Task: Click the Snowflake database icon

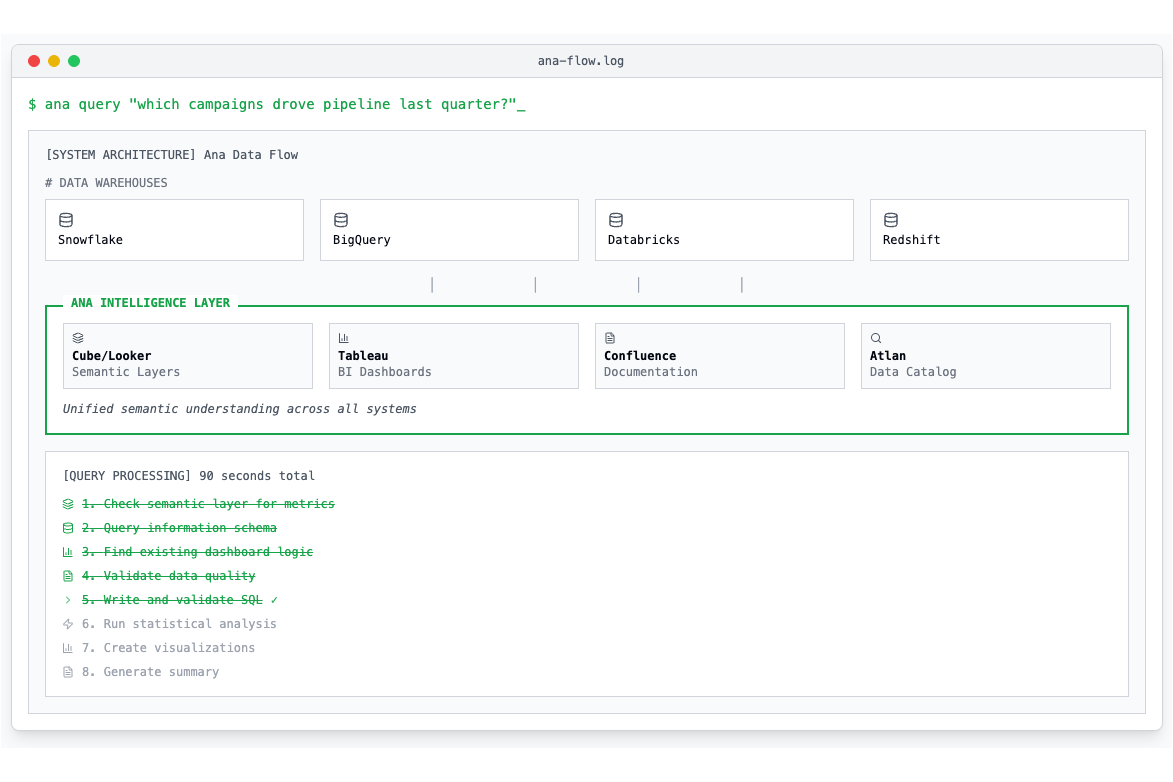Action: tap(65, 219)
